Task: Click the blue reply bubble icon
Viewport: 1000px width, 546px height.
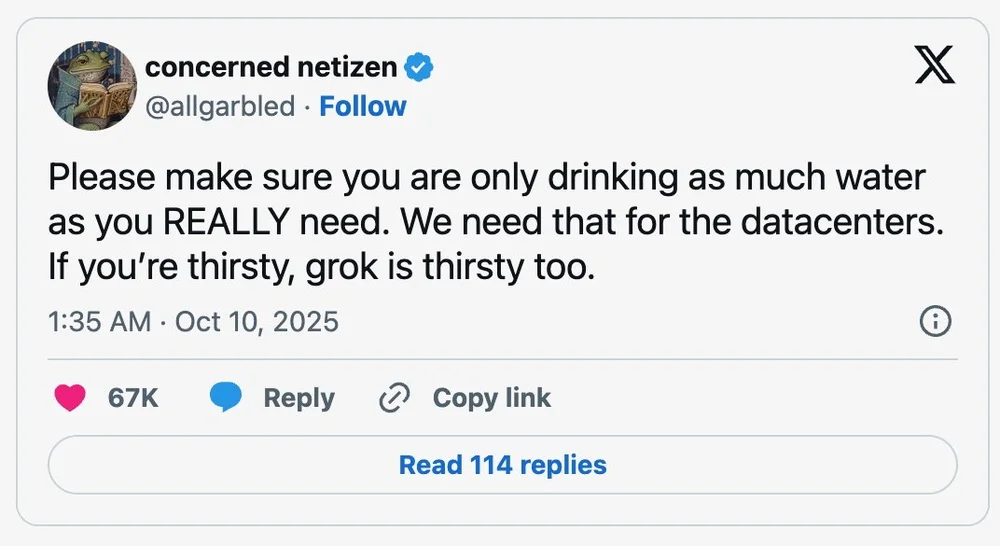Action: [226, 398]
